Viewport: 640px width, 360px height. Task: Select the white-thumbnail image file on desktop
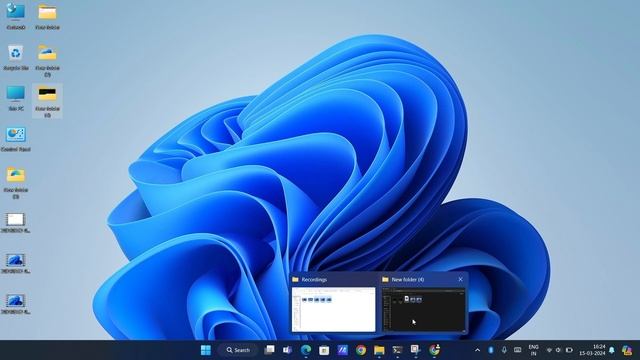(16, 222)
